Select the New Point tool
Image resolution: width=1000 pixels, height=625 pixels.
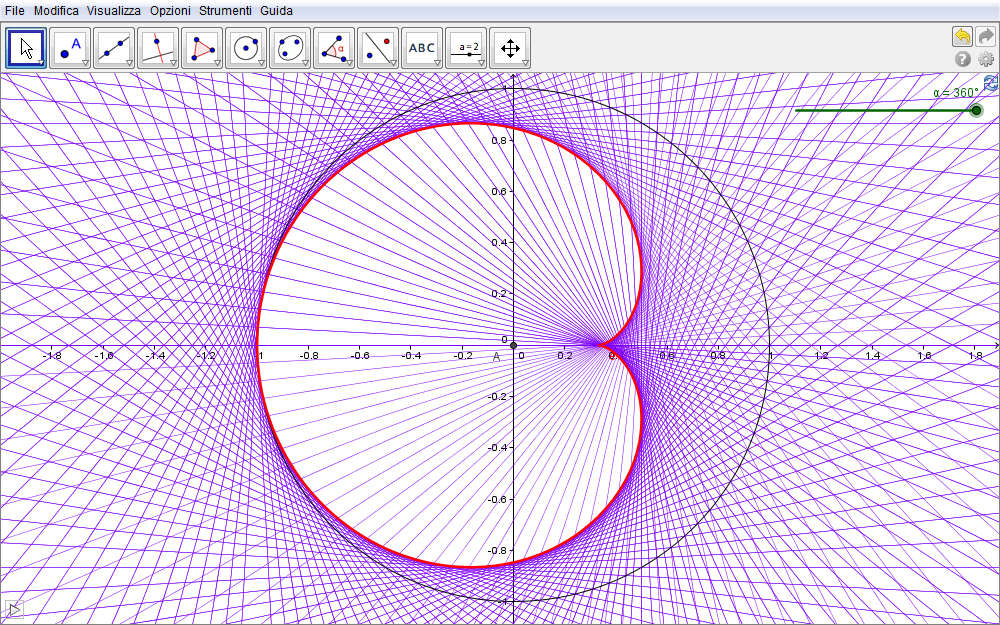pos(70,48)
